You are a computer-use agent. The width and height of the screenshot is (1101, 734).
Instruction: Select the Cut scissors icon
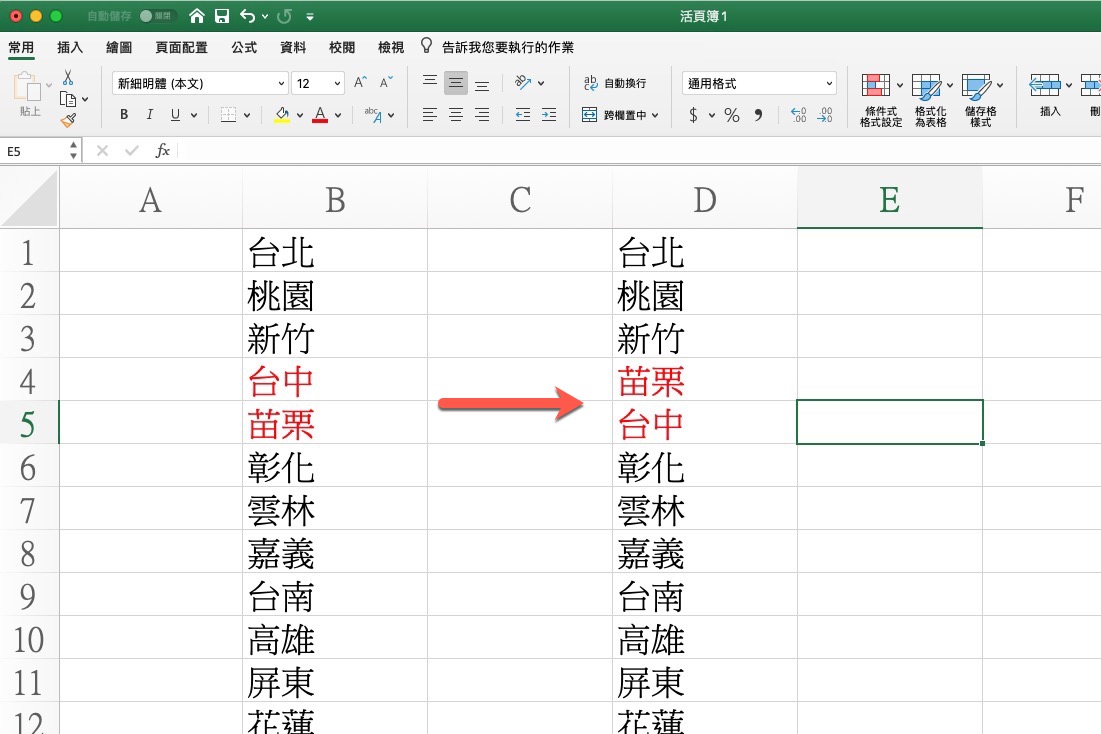pos(68,77)
